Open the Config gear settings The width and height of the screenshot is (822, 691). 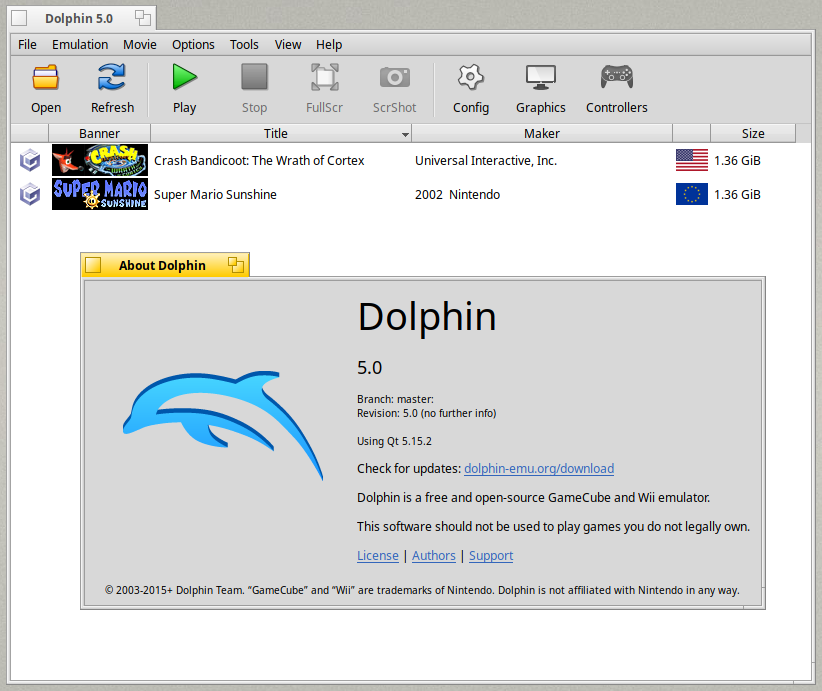pos(471,77)
